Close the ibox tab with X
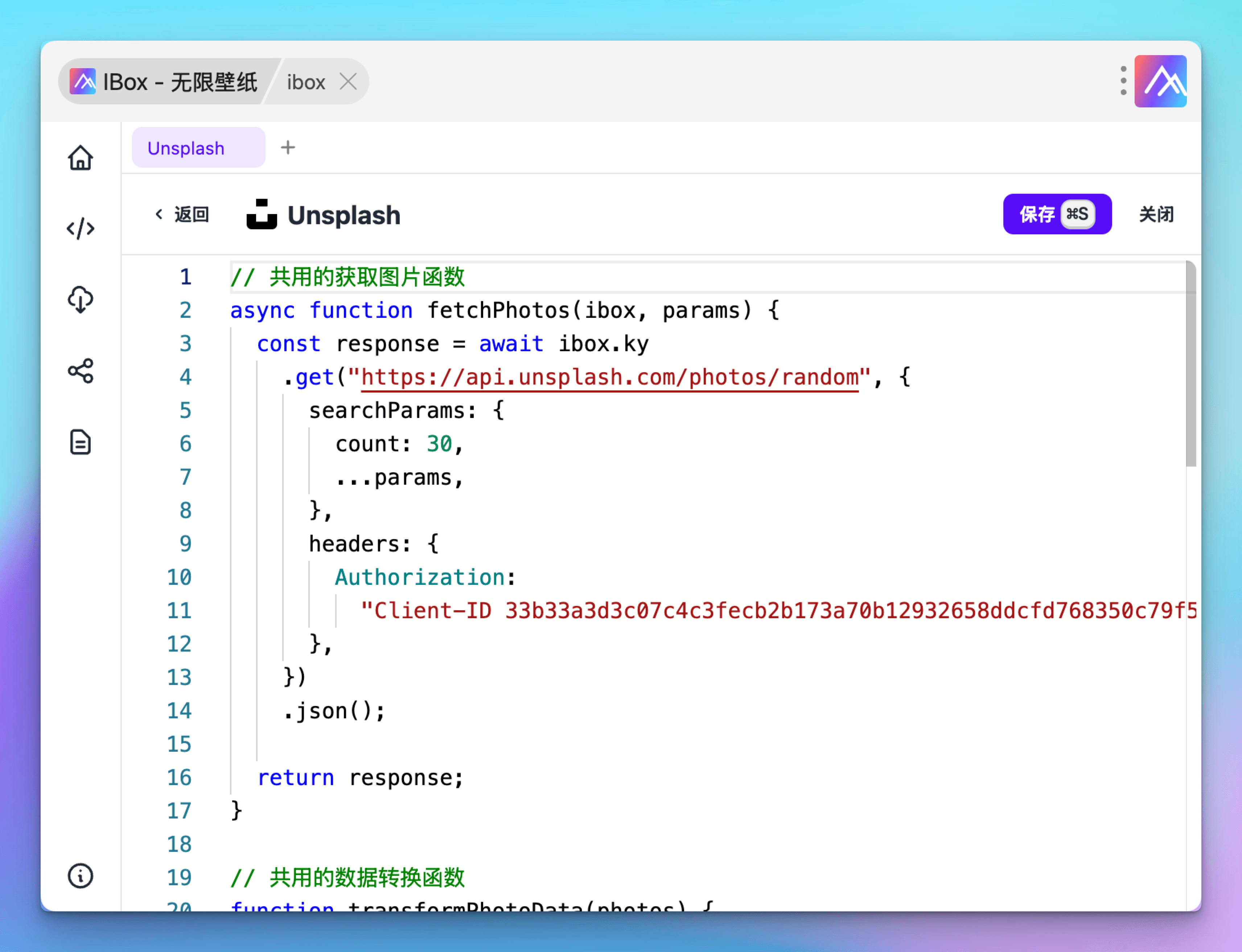This screenshot has height=952, width=1242. coord(348,82)
